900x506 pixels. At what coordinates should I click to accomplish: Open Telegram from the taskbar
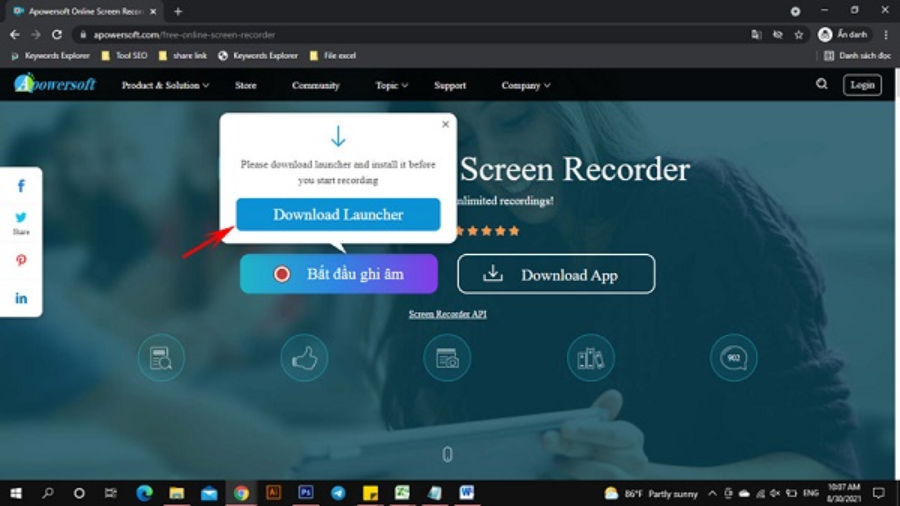[338, 493]
